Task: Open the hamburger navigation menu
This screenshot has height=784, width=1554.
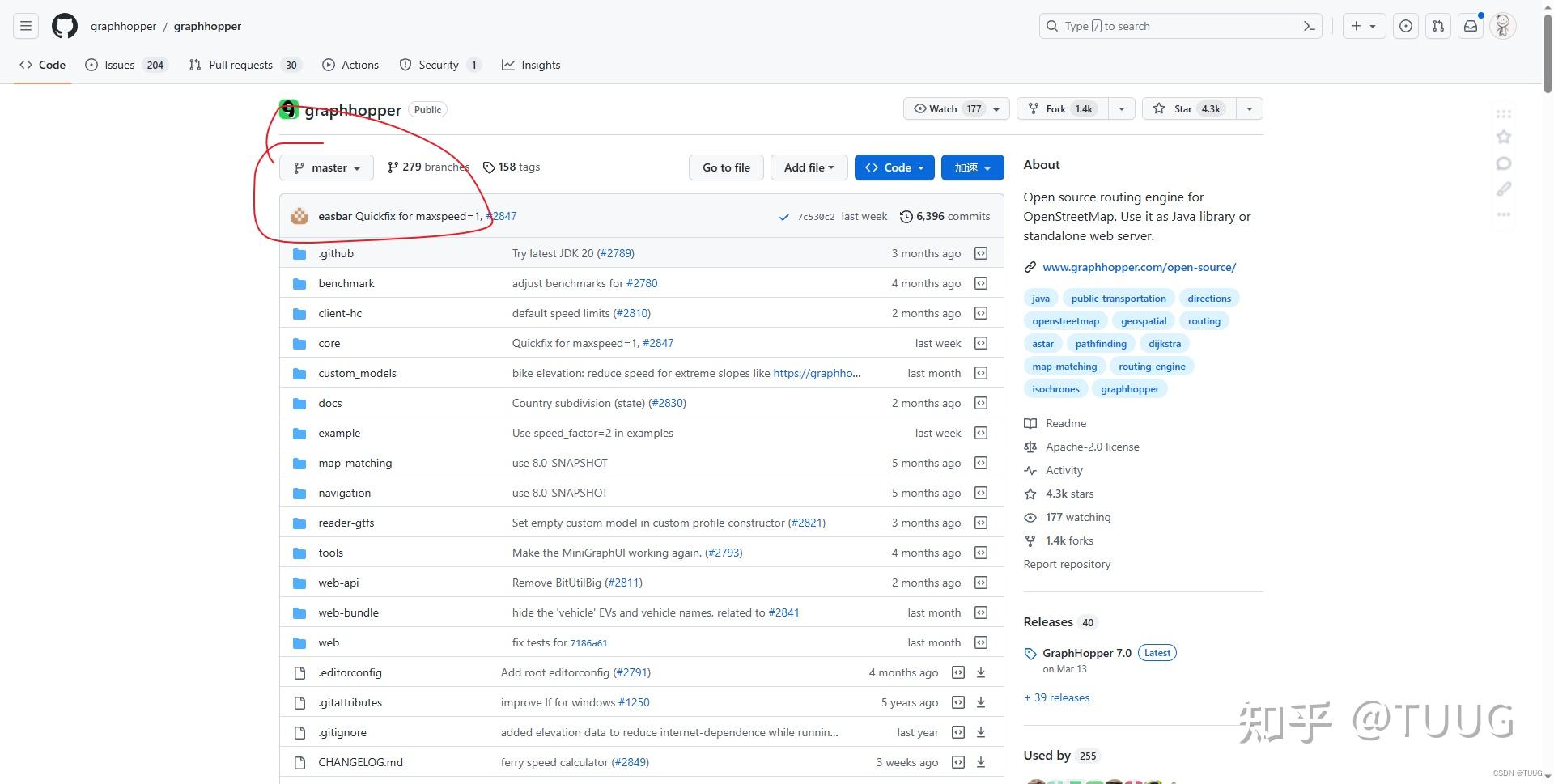Action: [x=26, y=26]
